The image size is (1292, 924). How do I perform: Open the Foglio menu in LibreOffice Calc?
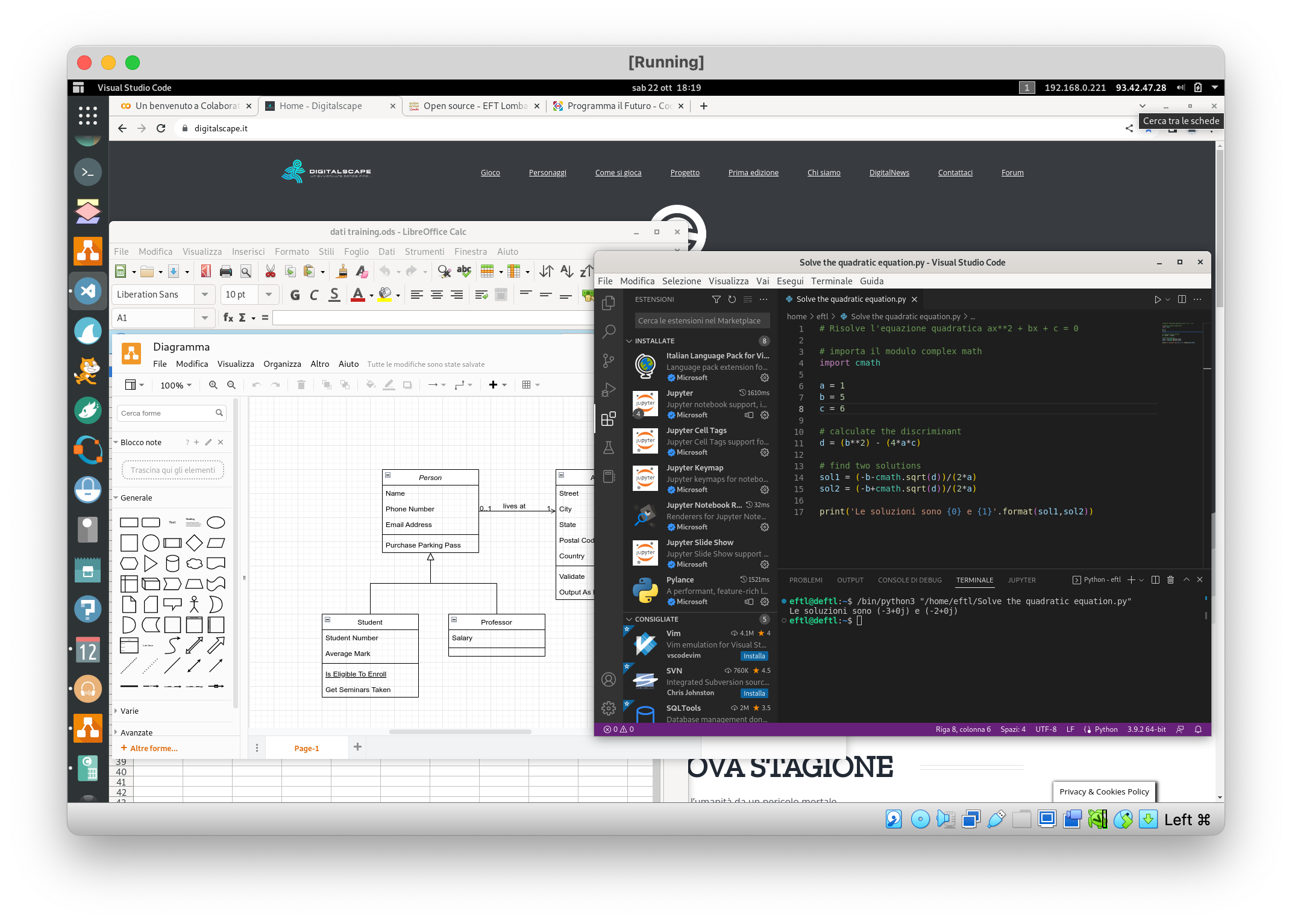[356, 251]
